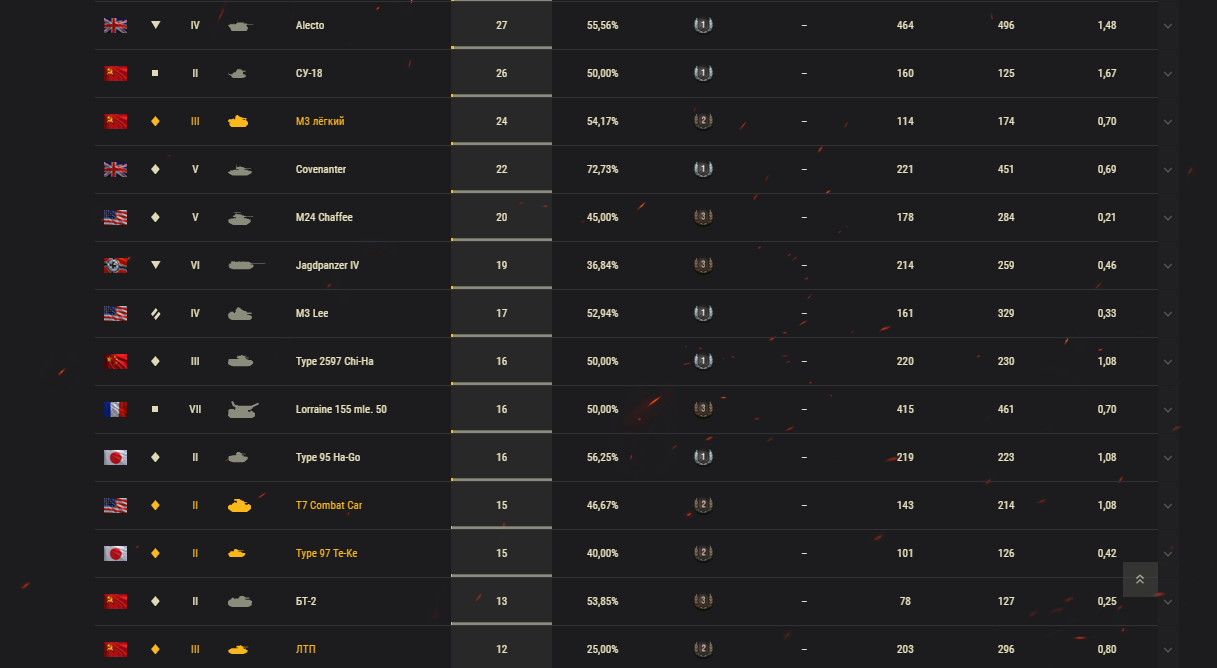
Task: Expand the Covenanter row chevron
Action: click(1167, 170)
